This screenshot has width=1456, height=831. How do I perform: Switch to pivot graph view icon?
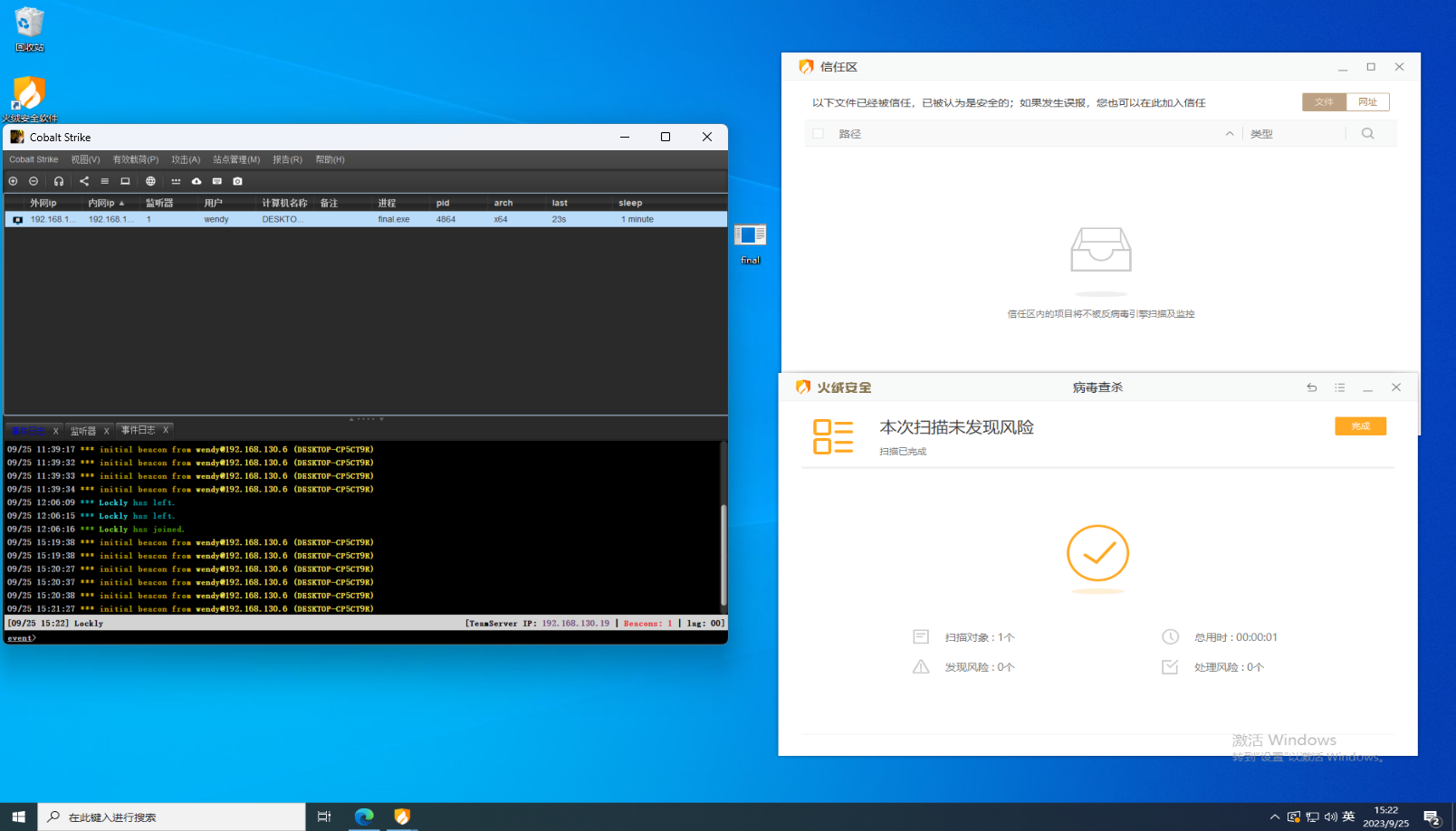[x=84, y=181]
